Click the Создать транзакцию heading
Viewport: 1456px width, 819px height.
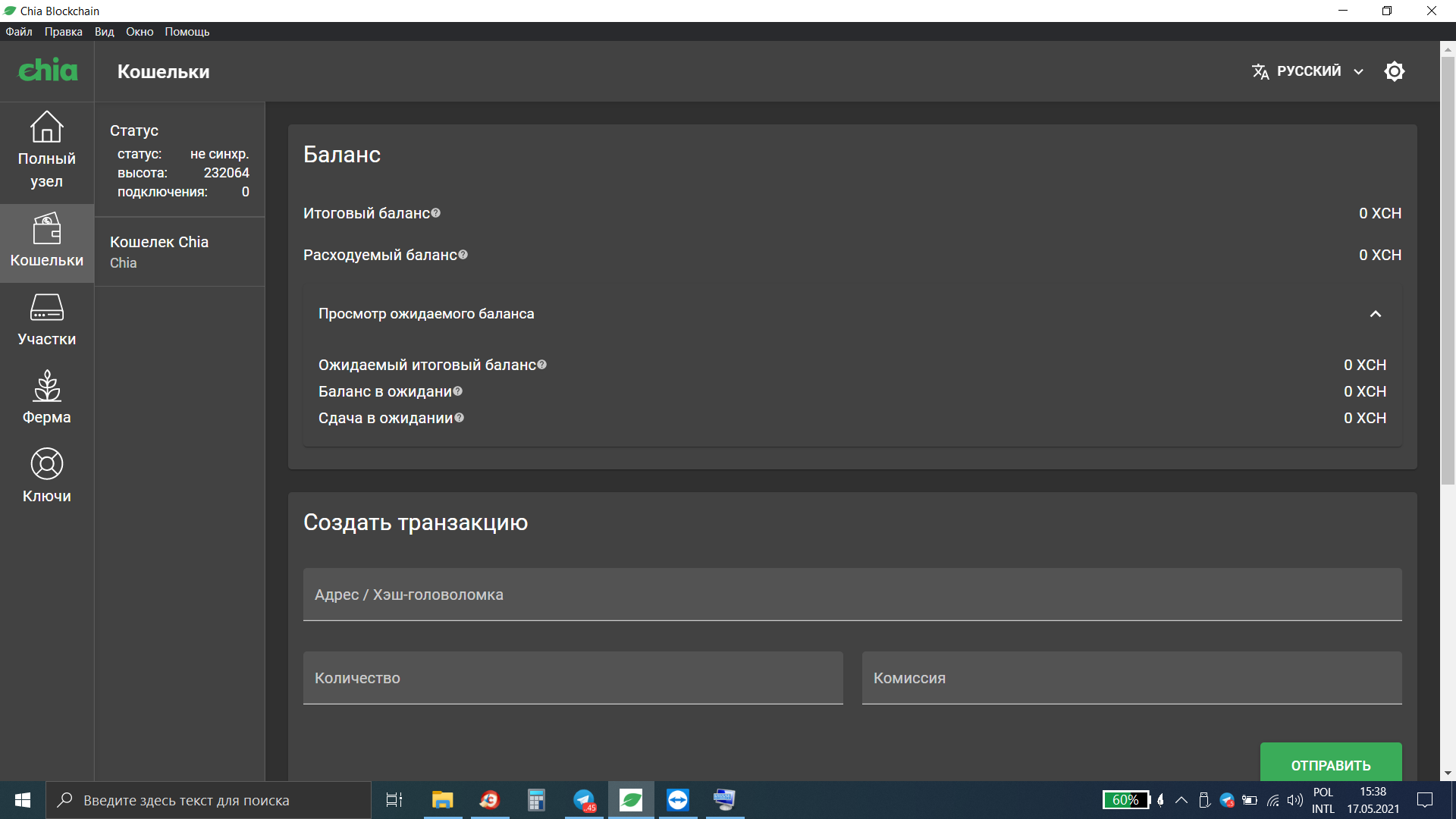pyautogui.click(x=416, y=522)
